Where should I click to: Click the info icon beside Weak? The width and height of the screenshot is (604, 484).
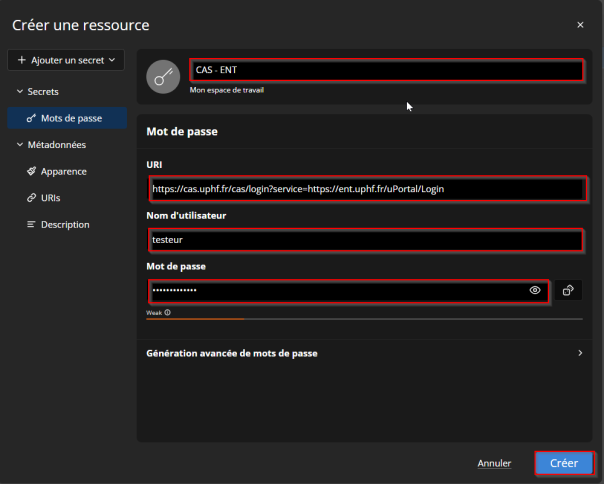pyautogui.click(x=167, y=312)
